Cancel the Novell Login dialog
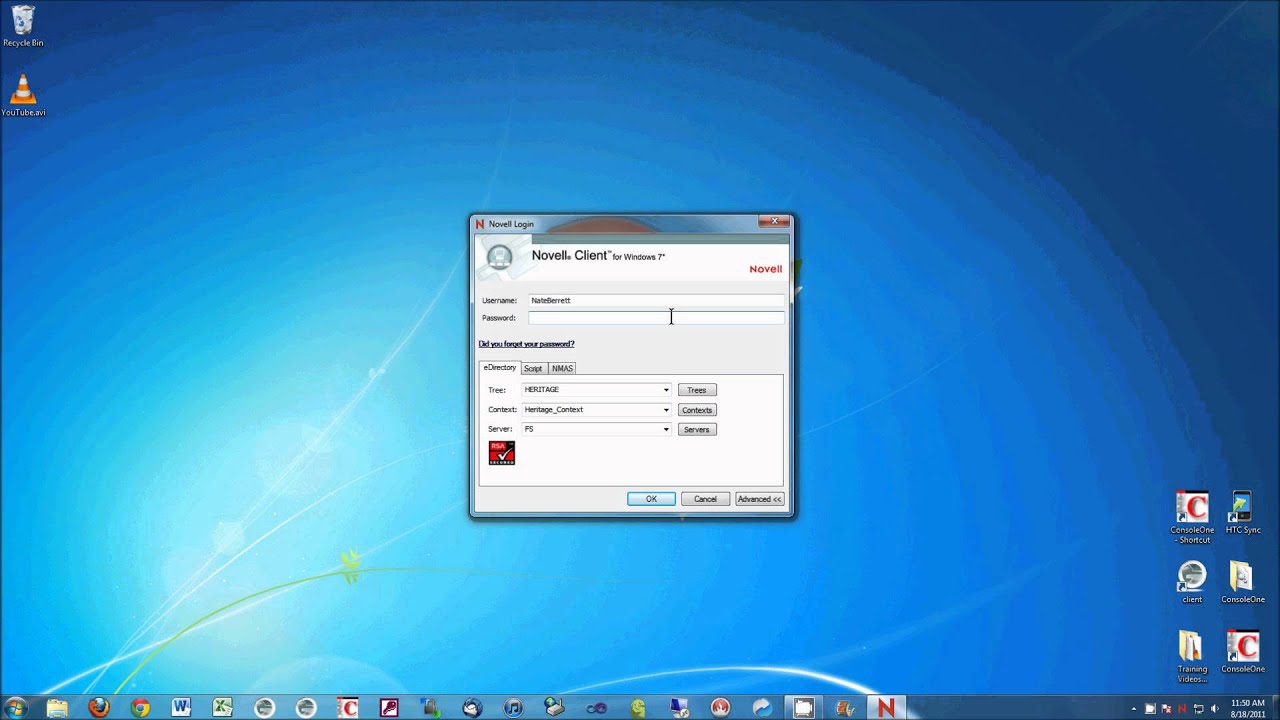1280x720 pixels. (705, 499)
